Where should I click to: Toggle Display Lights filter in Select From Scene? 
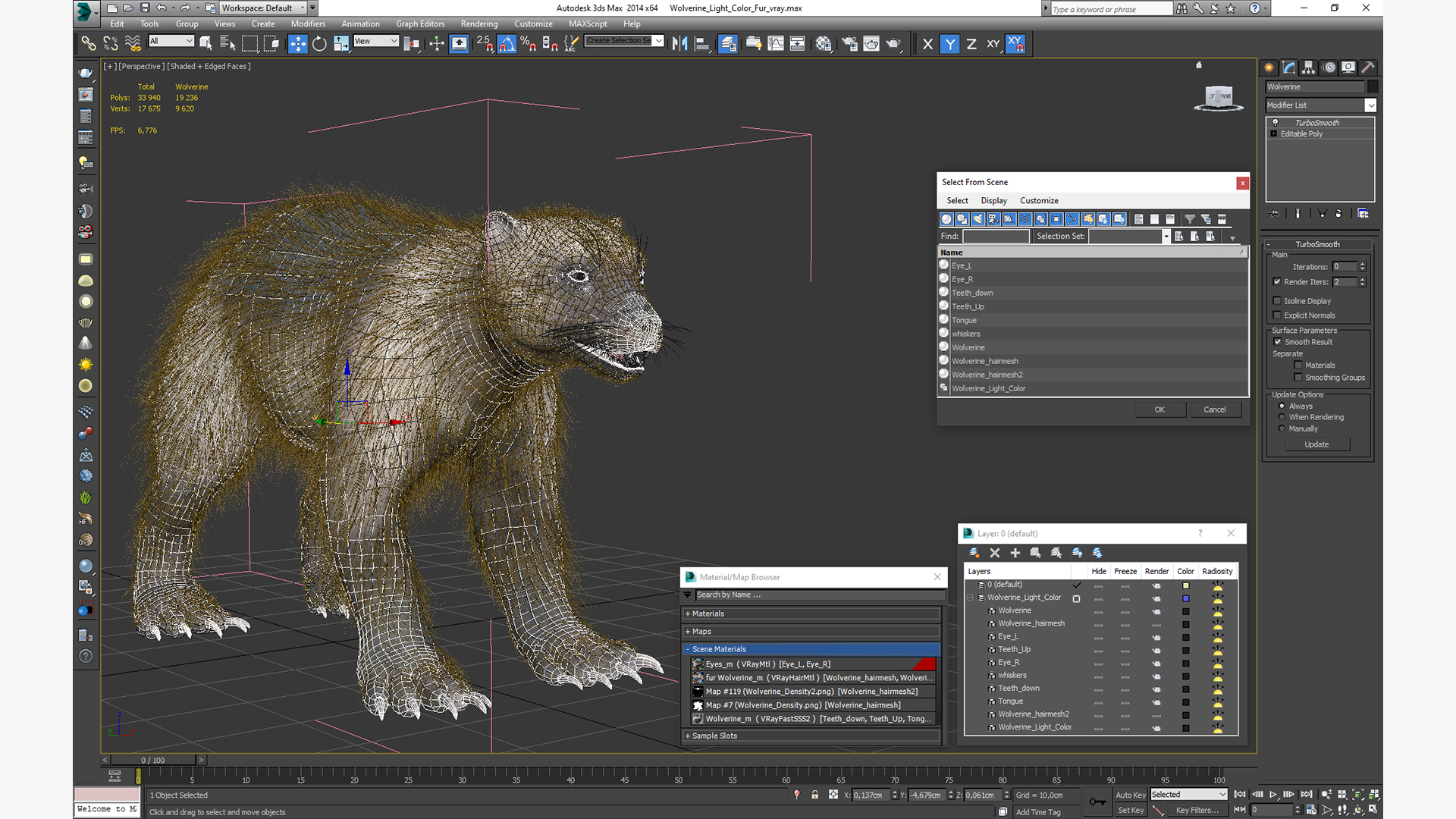click(x=977, y=219)
